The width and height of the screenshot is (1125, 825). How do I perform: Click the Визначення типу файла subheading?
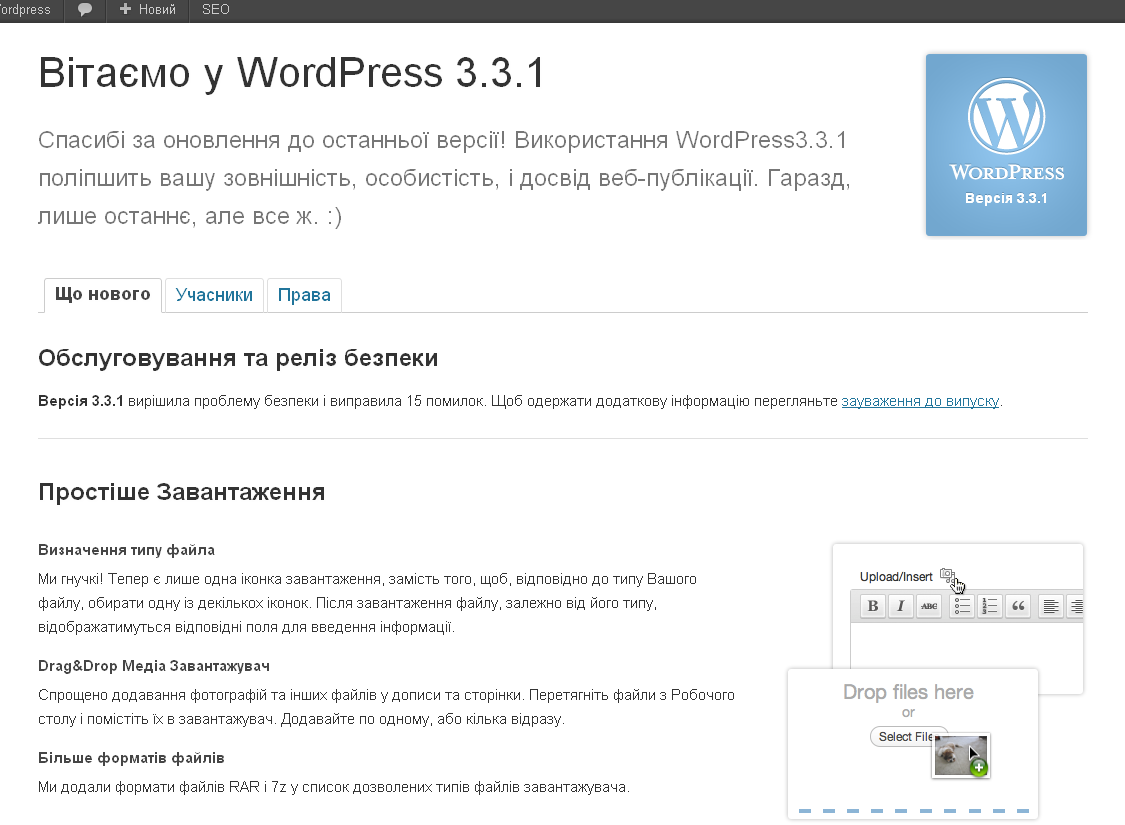(126, 550)
